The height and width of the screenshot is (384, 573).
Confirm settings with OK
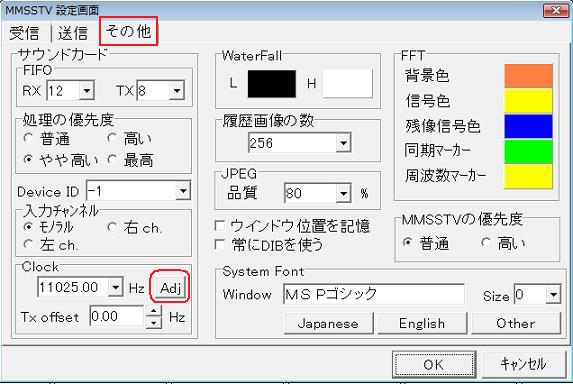coord(434,365)
